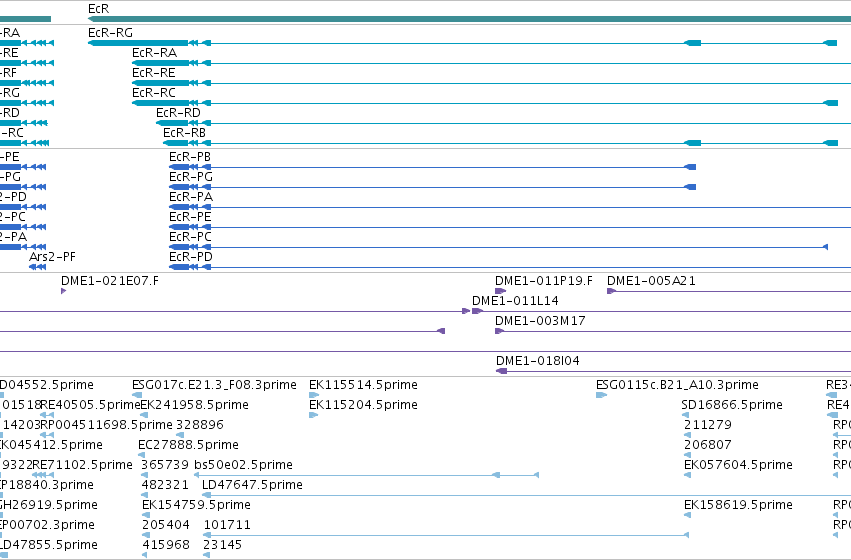Click the EK158619.5prime EST label
The width and height of the screenshot is (851, 560).
tap(738, 506)
